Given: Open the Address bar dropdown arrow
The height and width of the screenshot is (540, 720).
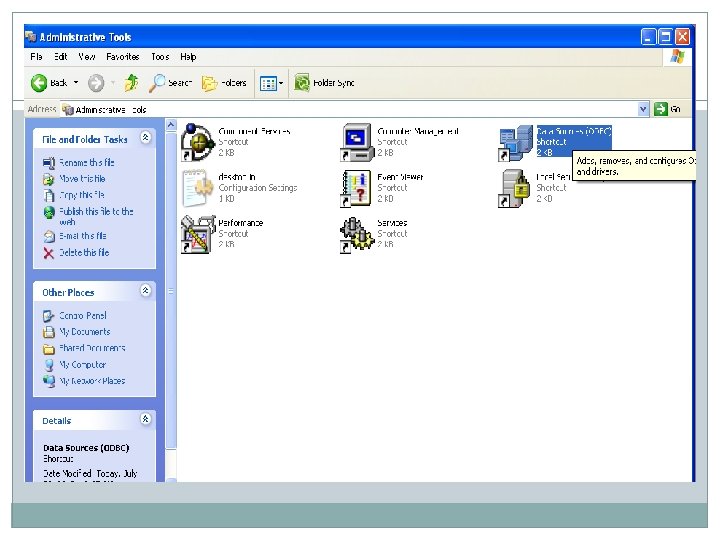Looking at the screenshot, I should coord(643,109).
